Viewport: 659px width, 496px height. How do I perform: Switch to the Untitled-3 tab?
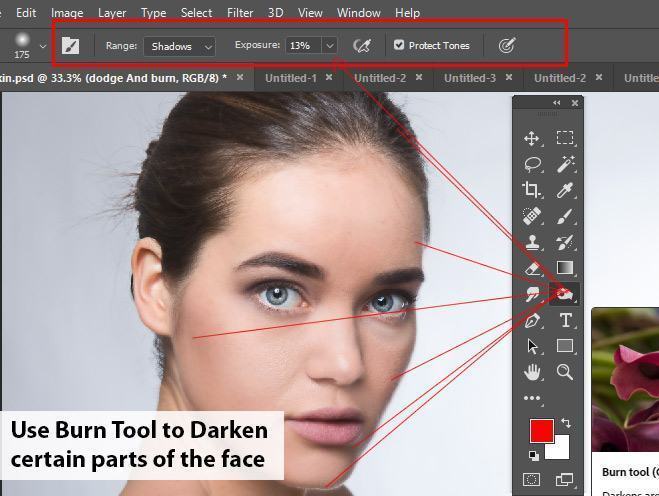tap(470, 77)
